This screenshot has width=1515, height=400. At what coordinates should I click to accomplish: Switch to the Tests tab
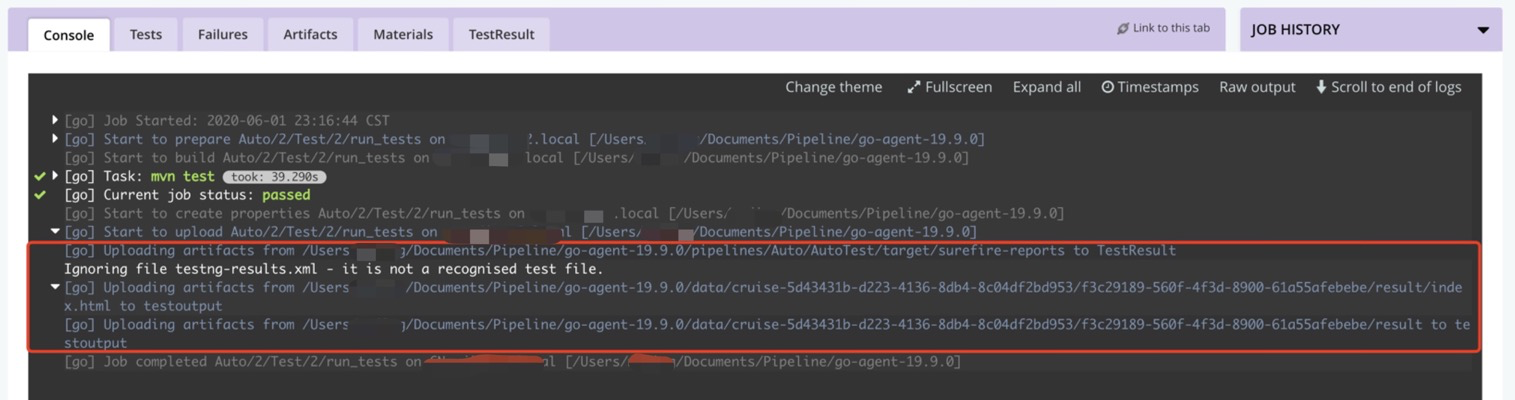(x=146, y=34)
